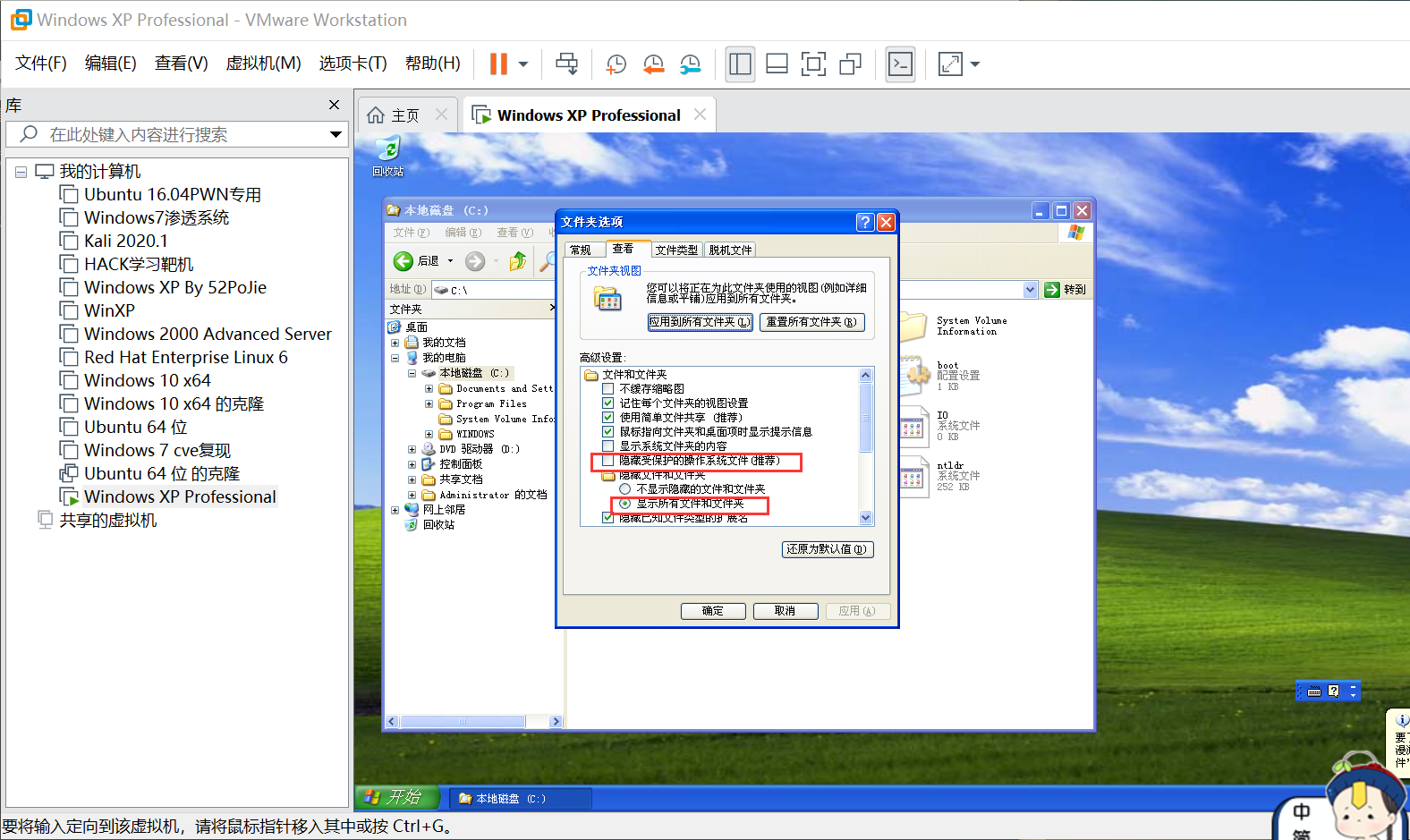Toggle the library sidebar view icon
This screenshot has height=840, width=1410.
coord(740,64)
